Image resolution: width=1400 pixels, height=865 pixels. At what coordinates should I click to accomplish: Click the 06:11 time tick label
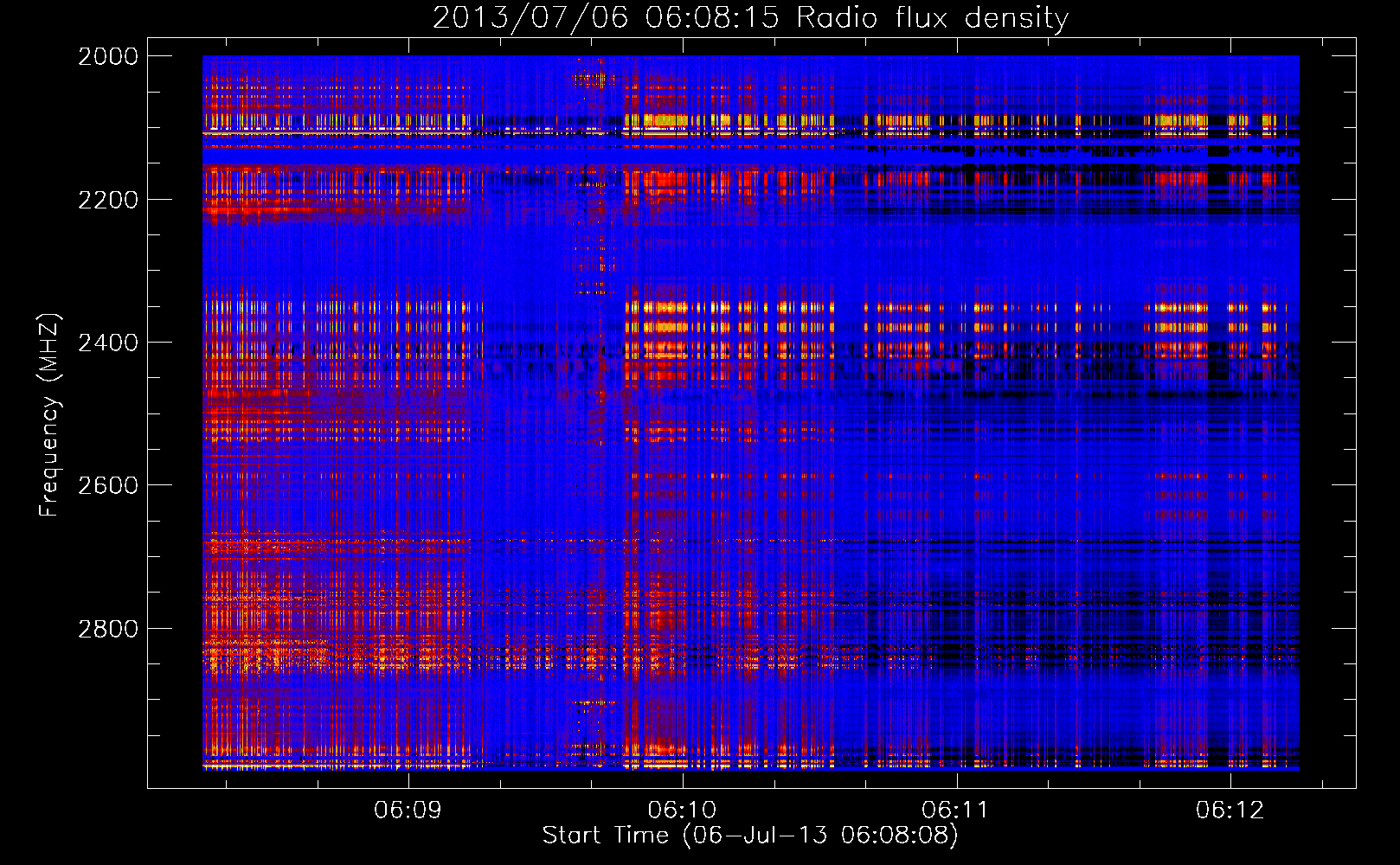955,811
